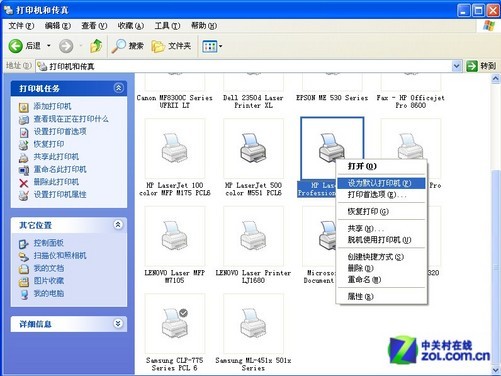Image resolution: width=501 pixels, height=376 pixels.
Task: Open the 文件 (File) menu
Action: 21,26
